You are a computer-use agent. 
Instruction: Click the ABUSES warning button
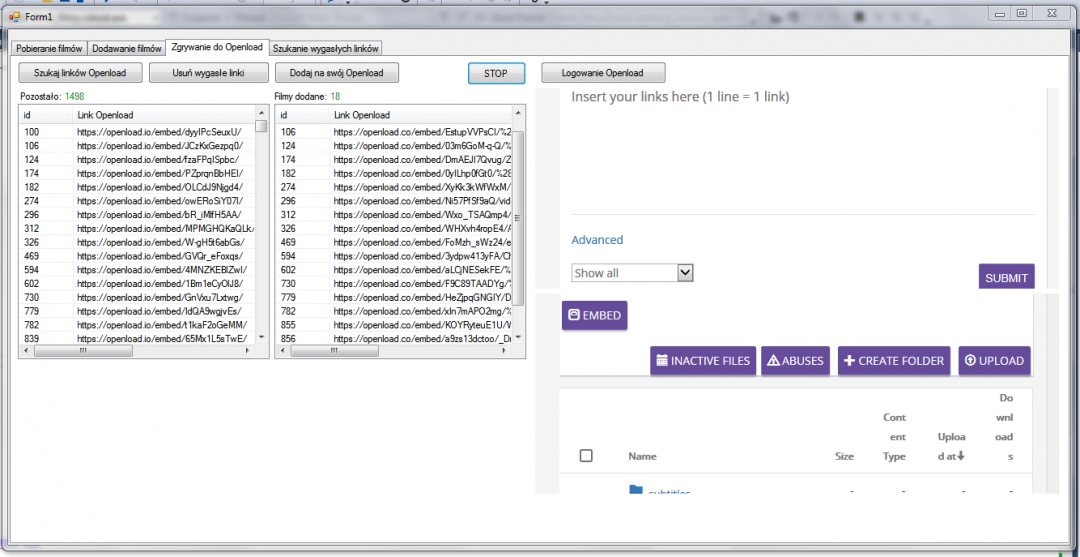click(796, 361)
